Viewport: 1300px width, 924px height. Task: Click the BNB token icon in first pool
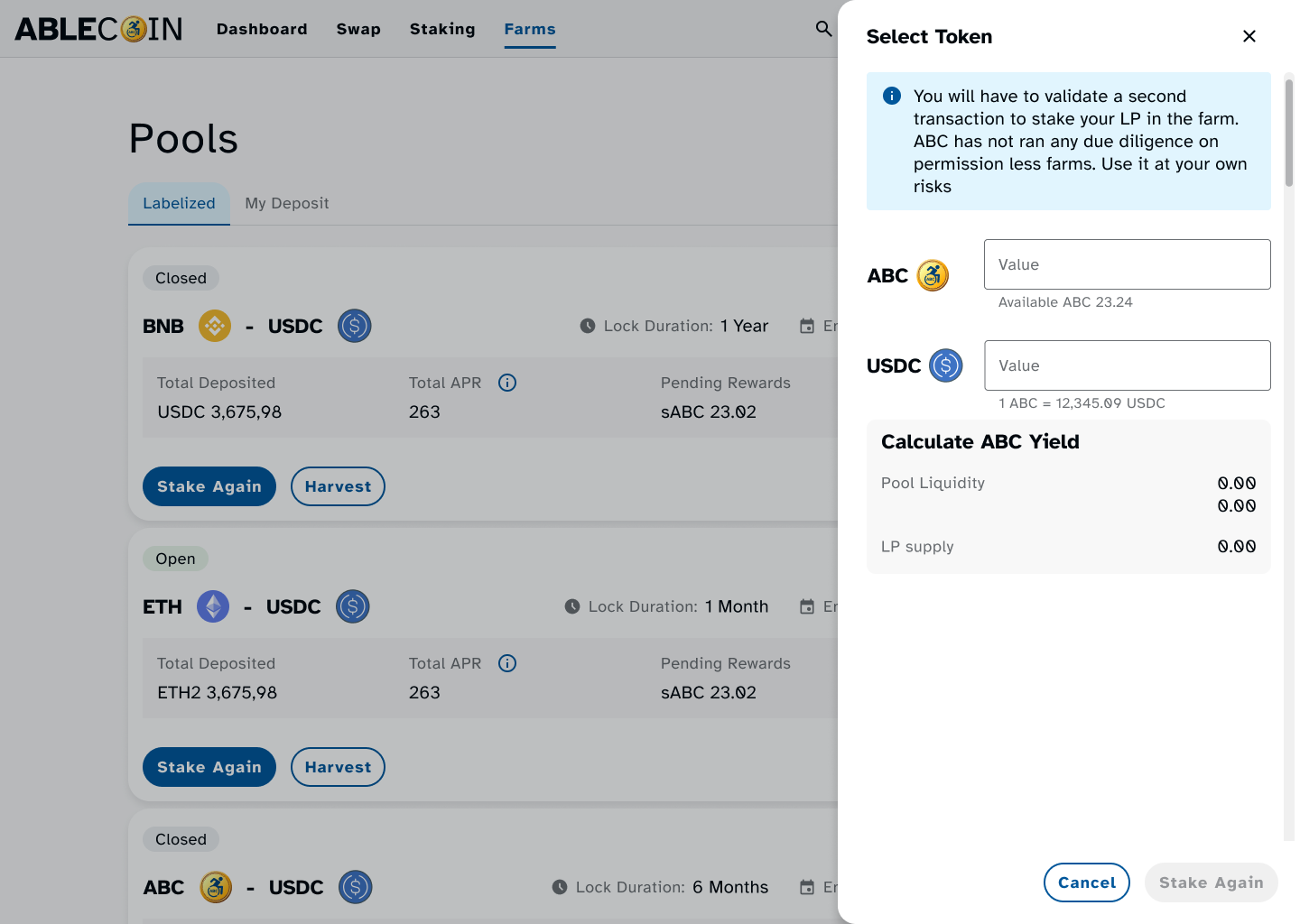tap(215, 326)
